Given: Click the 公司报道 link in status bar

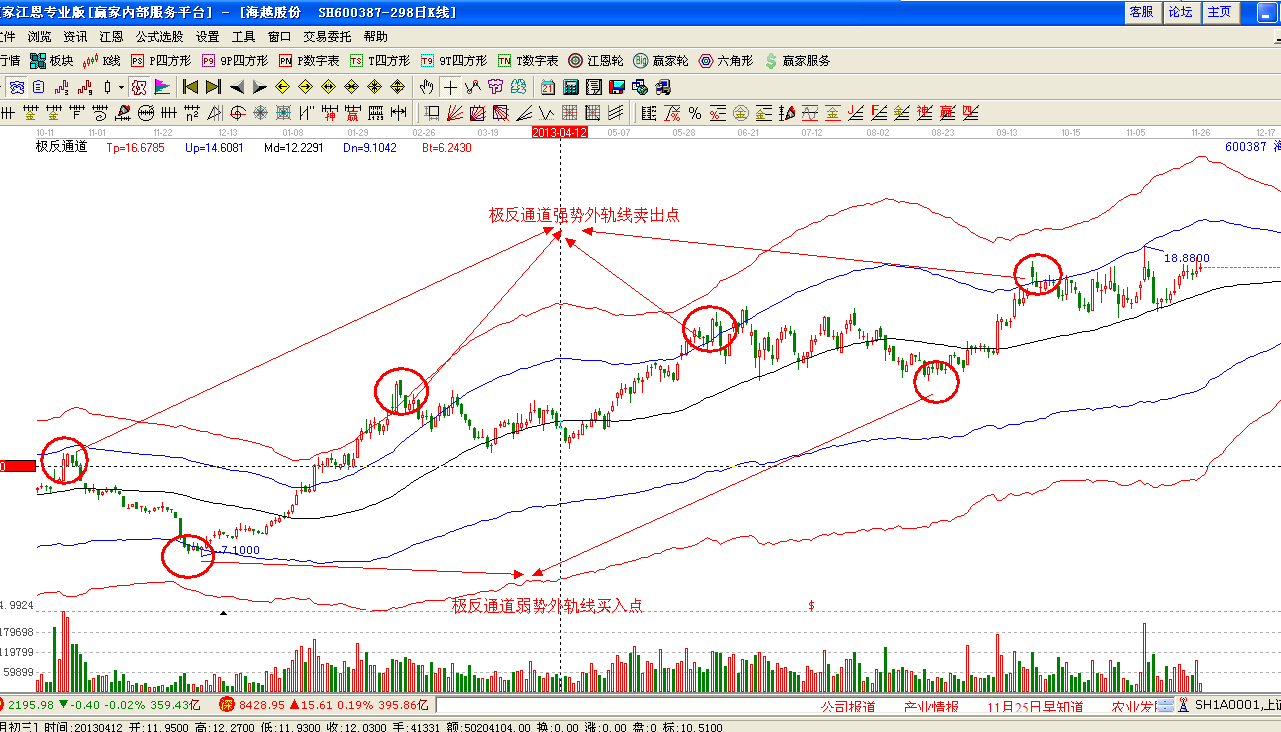Looking at the screenshot, I should coord(848,707).
